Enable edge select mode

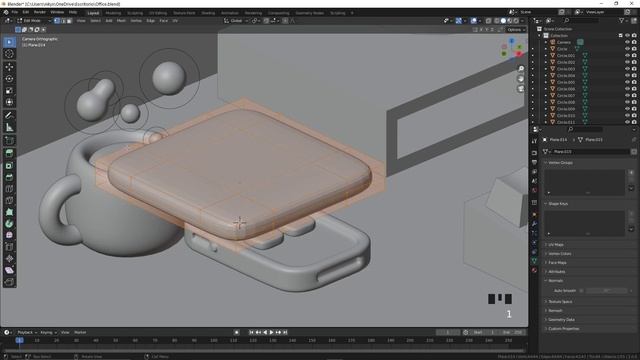coord(63,20)
